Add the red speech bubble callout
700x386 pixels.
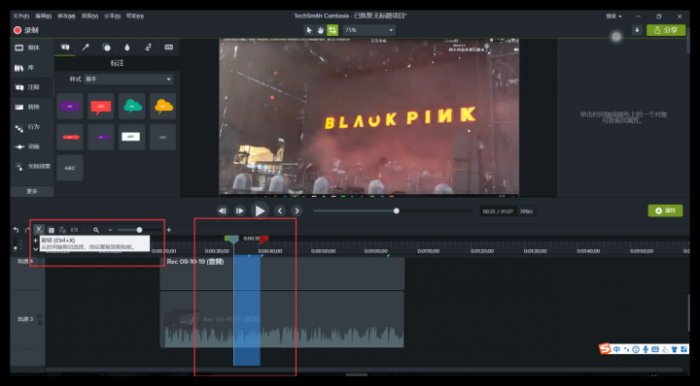coord(101,106)
